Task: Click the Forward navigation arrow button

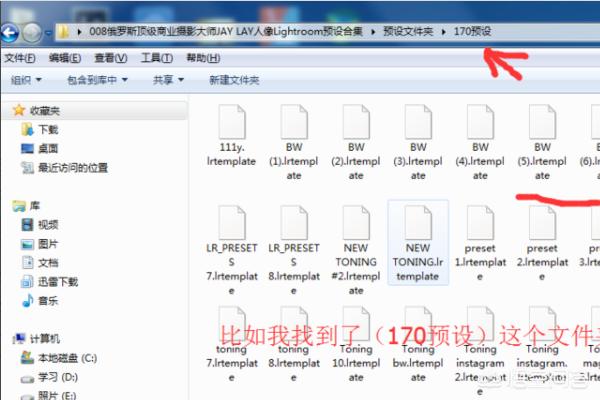Action: [x=31, y=33]
